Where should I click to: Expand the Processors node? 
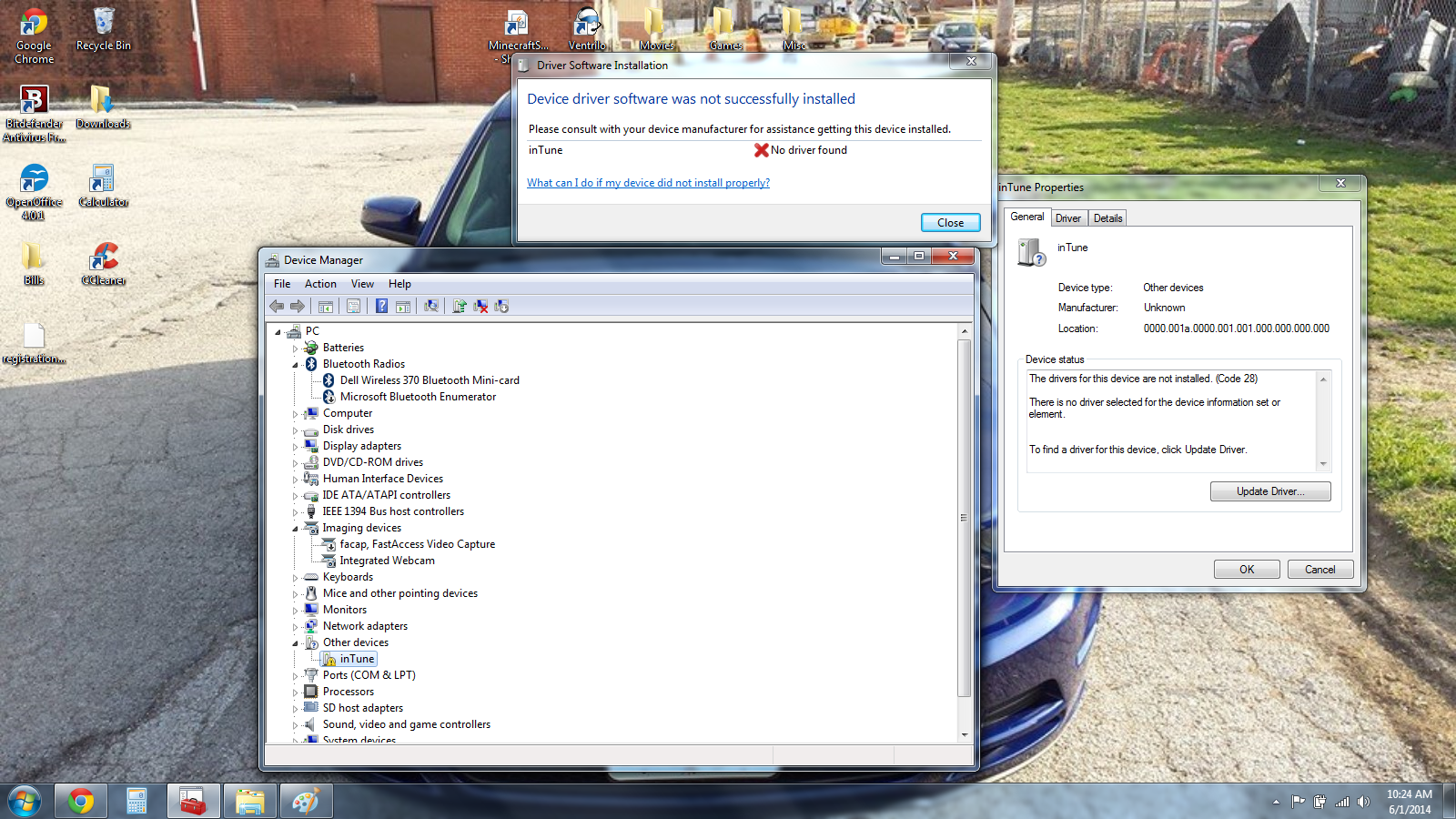[x=295, y=693]
